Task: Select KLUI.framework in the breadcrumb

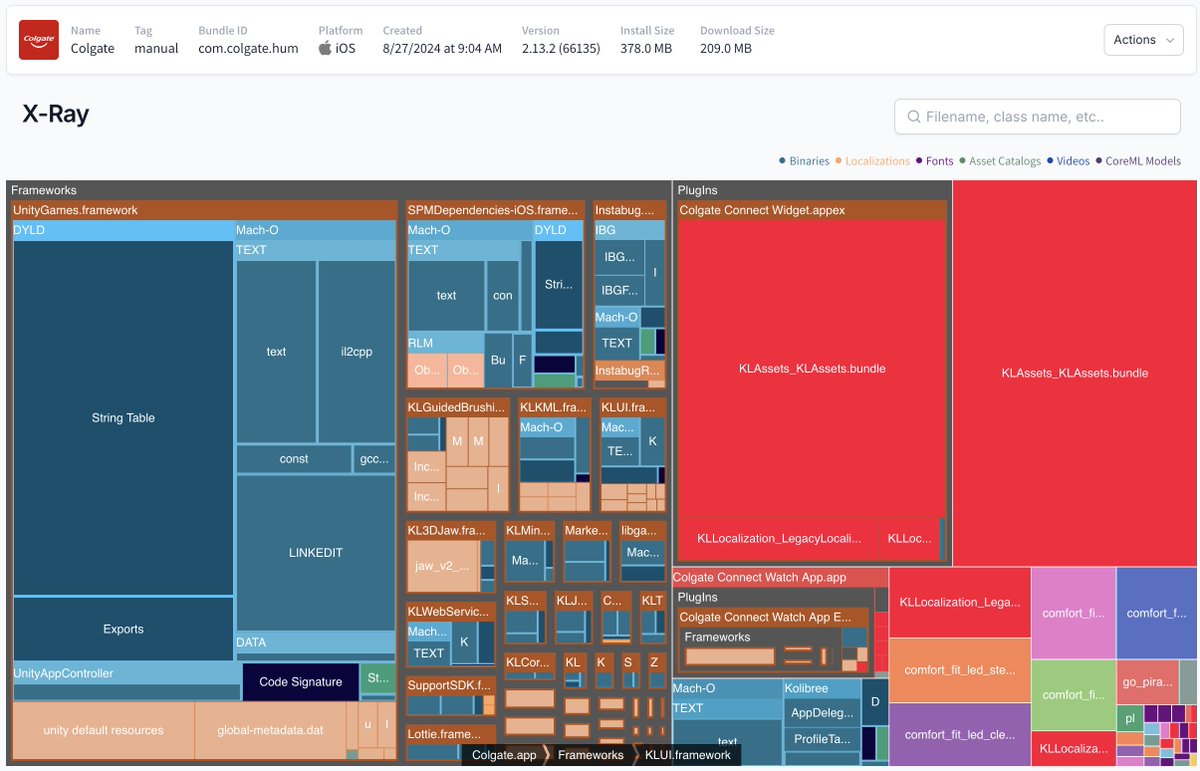Action: point(688,755)
